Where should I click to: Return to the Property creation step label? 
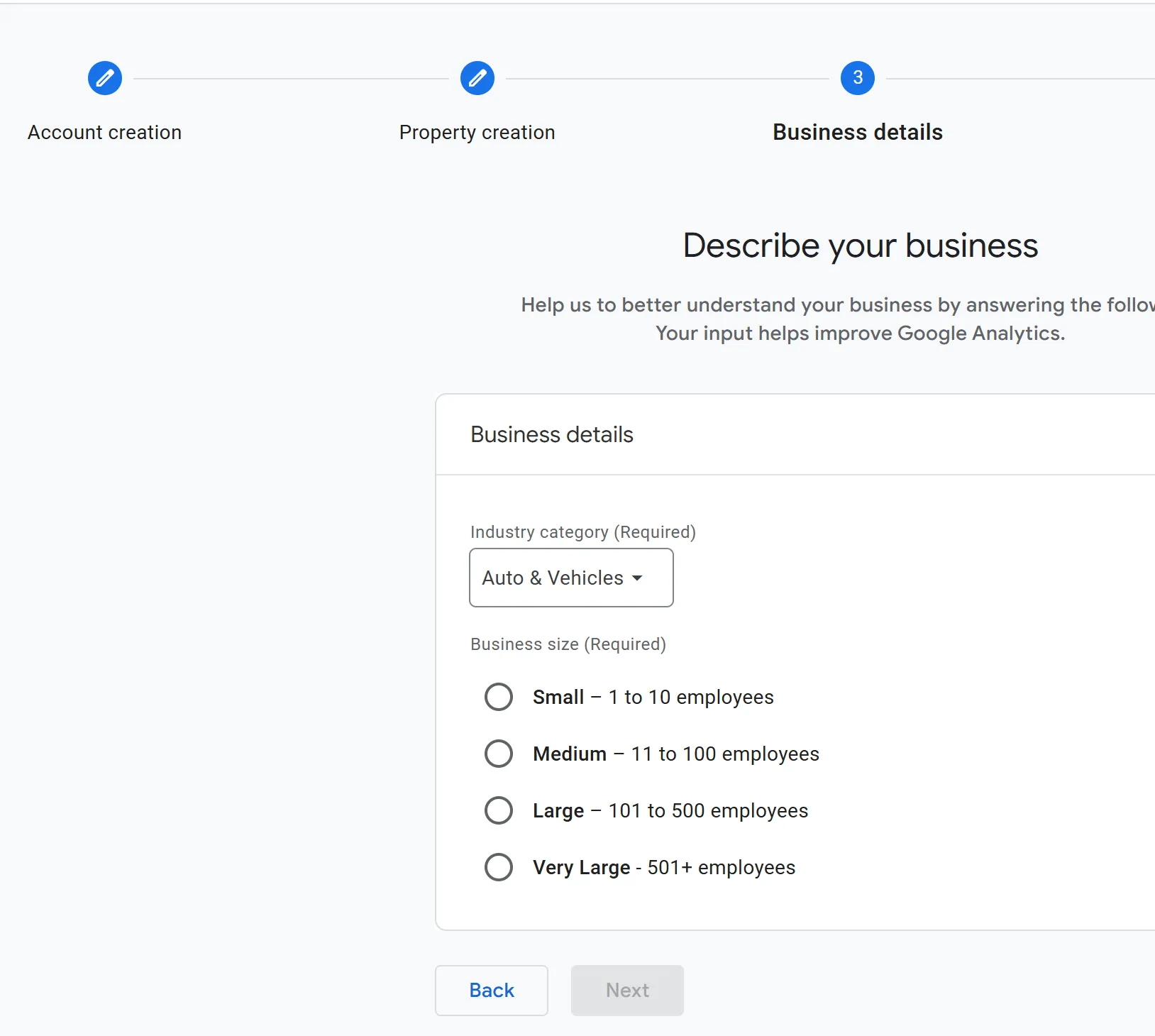[477, 133]
